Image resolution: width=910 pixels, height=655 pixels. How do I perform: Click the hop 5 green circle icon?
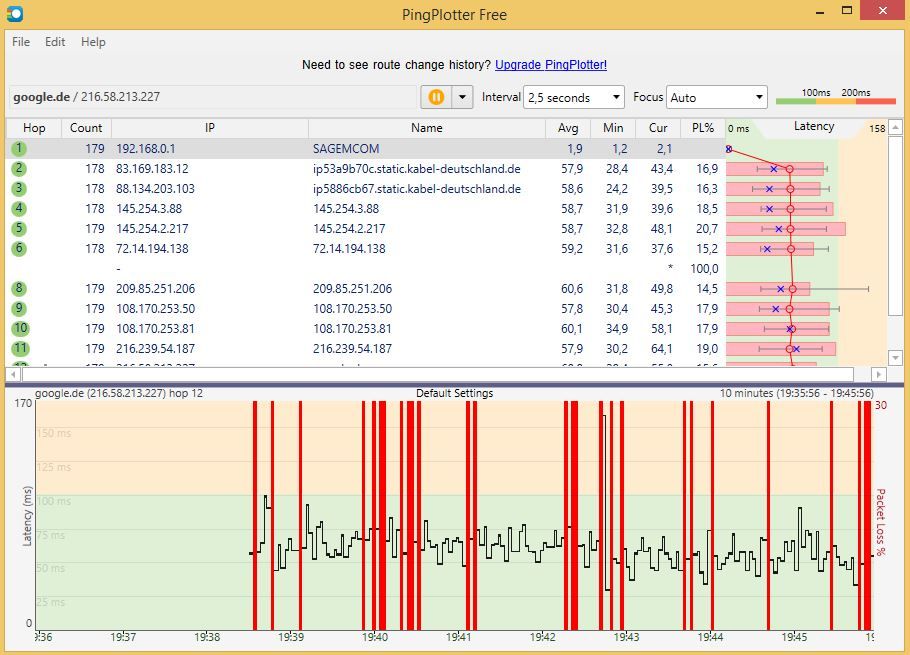coord(19,228)
